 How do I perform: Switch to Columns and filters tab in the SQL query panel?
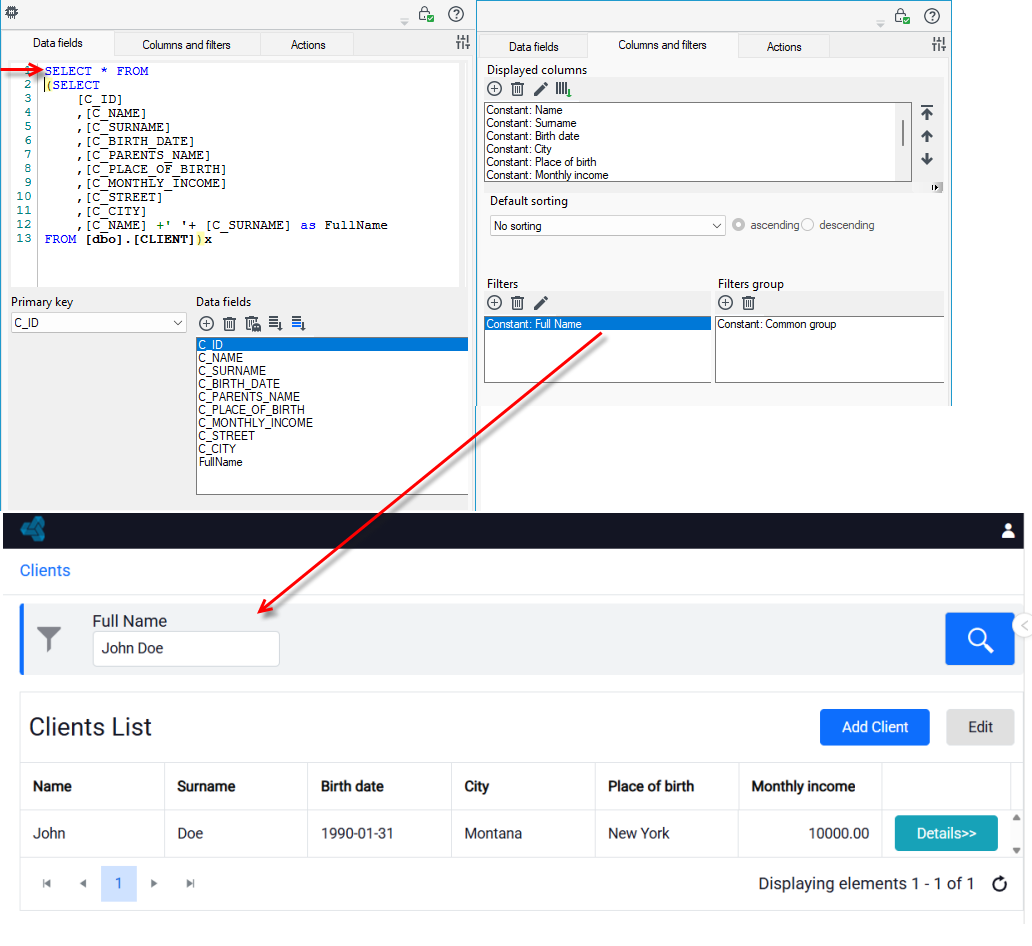186,45
